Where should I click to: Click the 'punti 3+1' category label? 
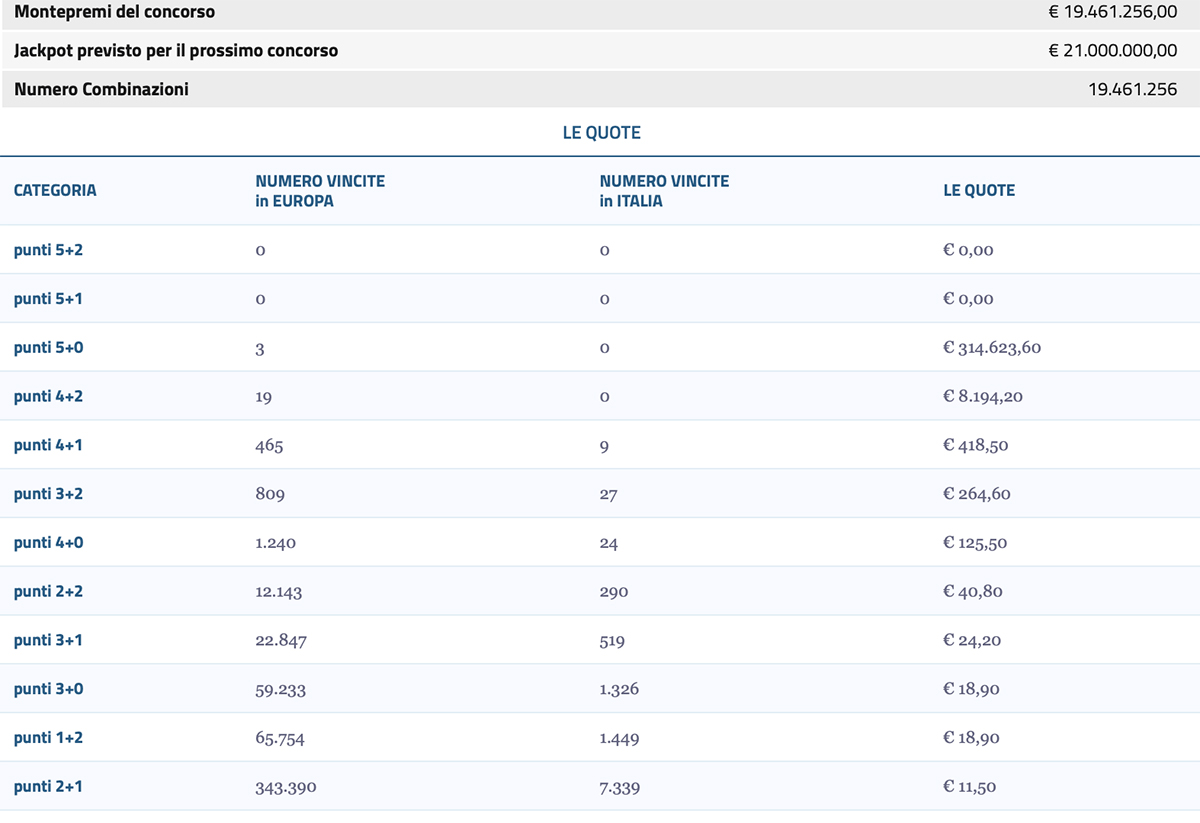coord(48,640)
